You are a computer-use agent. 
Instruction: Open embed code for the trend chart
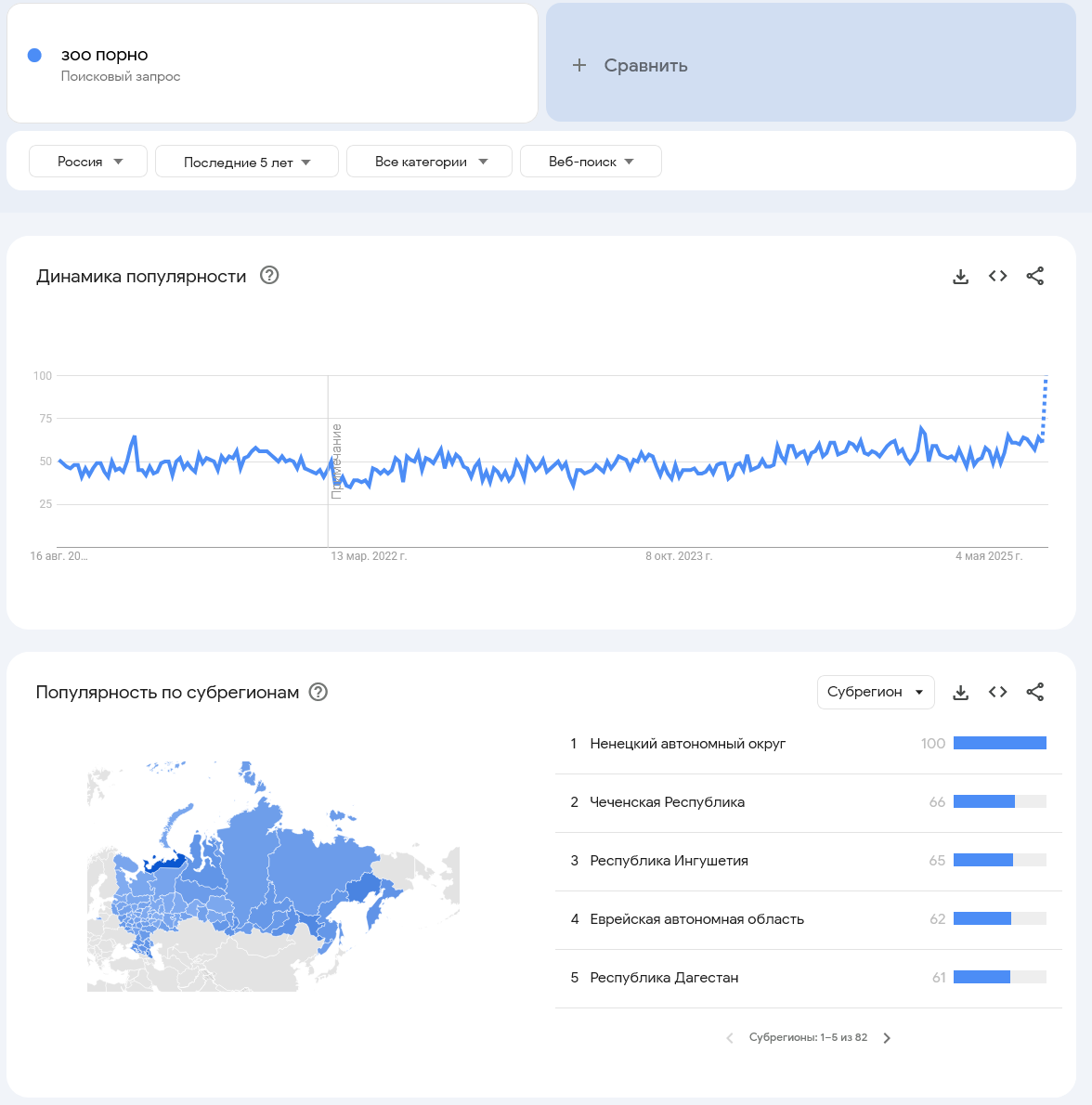[998, 276]
